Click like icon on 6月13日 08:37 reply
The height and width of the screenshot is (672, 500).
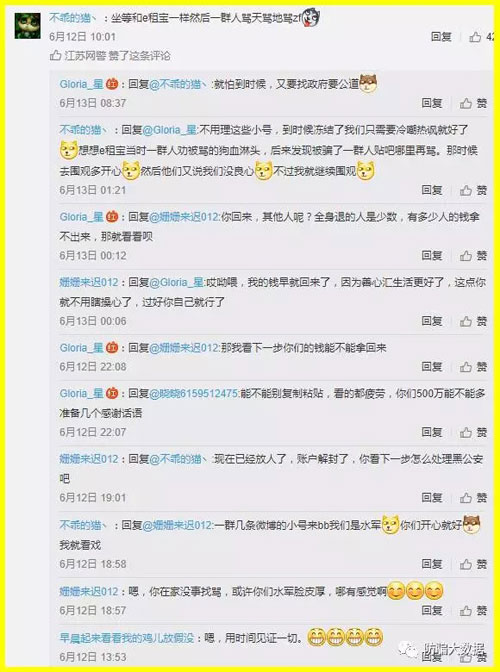coord(466,103)
